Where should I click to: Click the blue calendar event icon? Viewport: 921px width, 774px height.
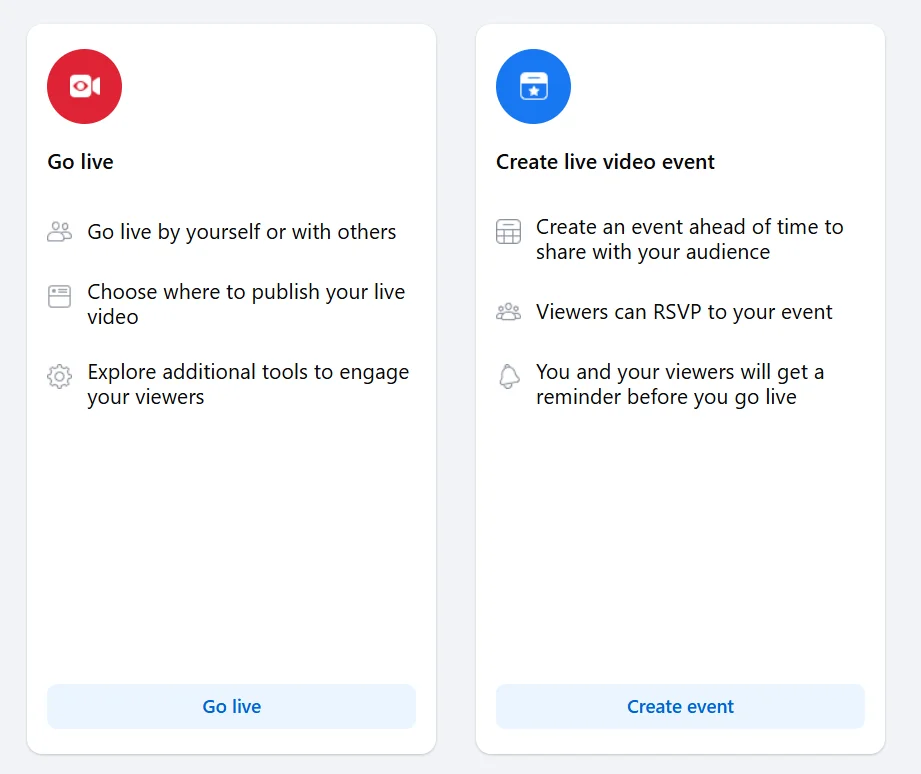point(533,86)
